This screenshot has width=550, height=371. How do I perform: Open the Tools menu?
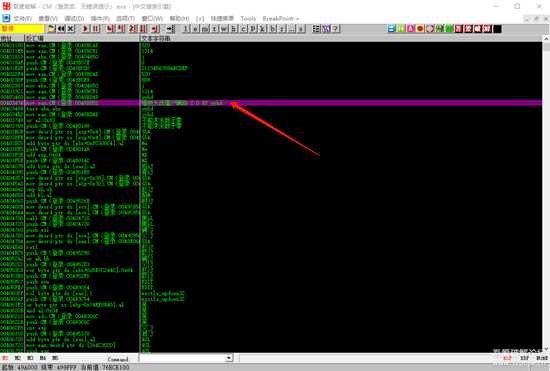(x=248, y=18)
